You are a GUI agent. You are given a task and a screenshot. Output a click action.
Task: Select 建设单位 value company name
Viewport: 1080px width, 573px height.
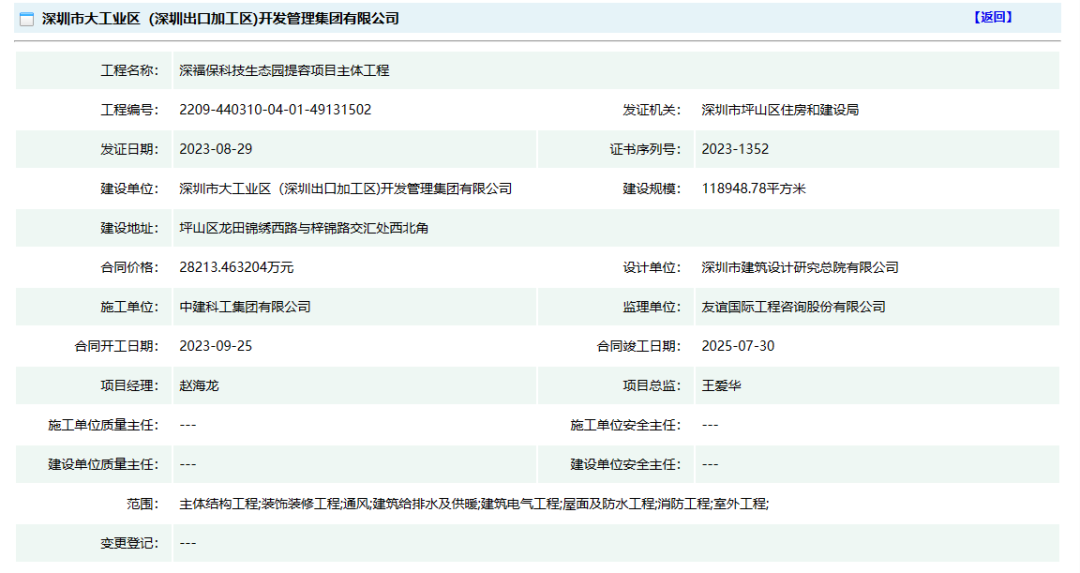tap(346, 189)
